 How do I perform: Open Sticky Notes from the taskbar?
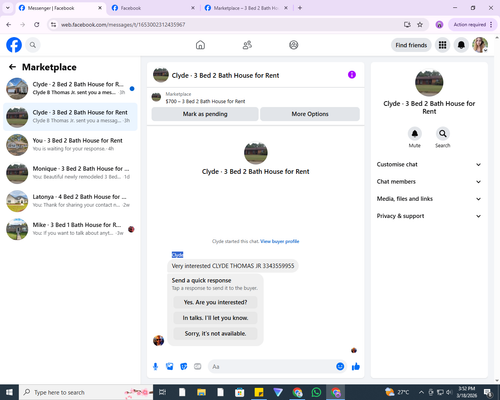click(x=259, y=392)
